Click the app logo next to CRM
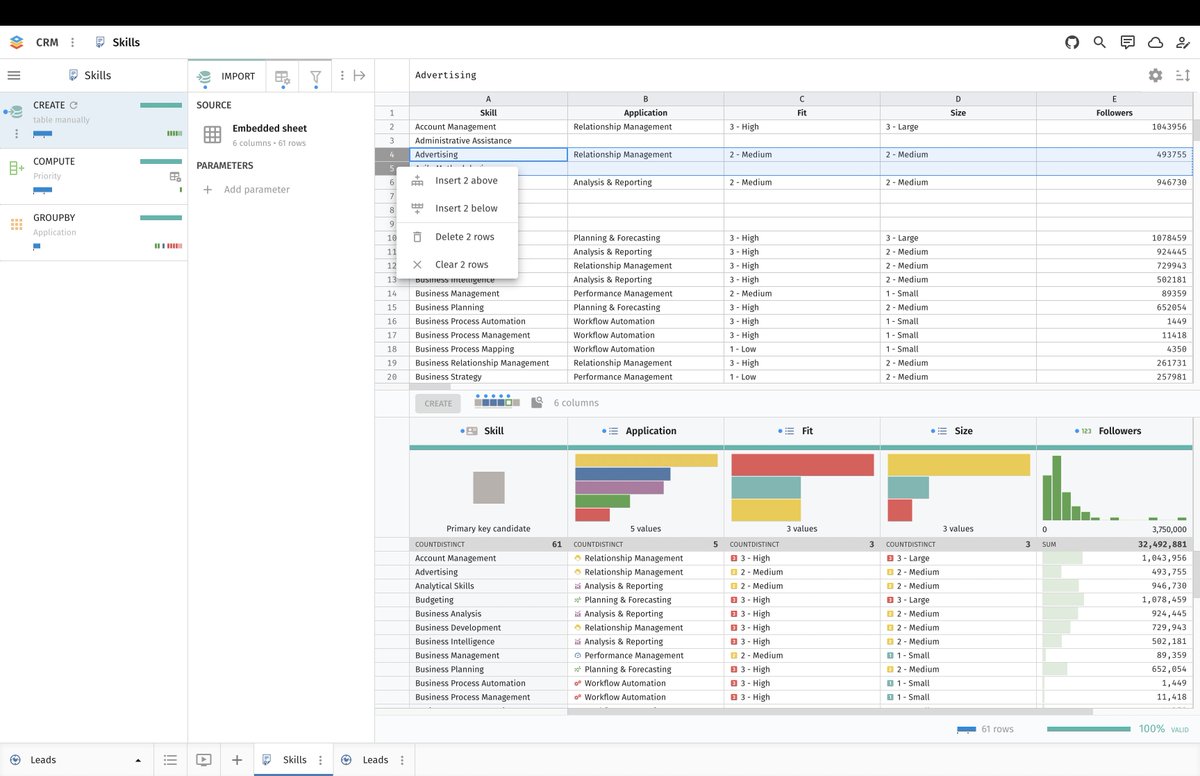Screen dimensions: 1200x776 pos(16,42)
